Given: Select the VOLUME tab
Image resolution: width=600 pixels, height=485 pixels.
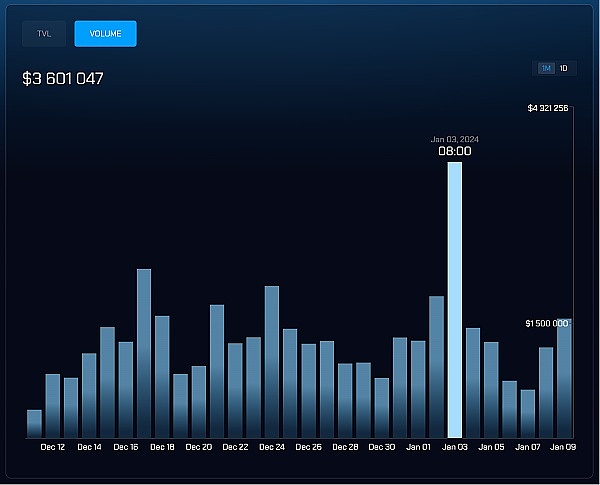Looking at the screenshot, I should 105,34.
